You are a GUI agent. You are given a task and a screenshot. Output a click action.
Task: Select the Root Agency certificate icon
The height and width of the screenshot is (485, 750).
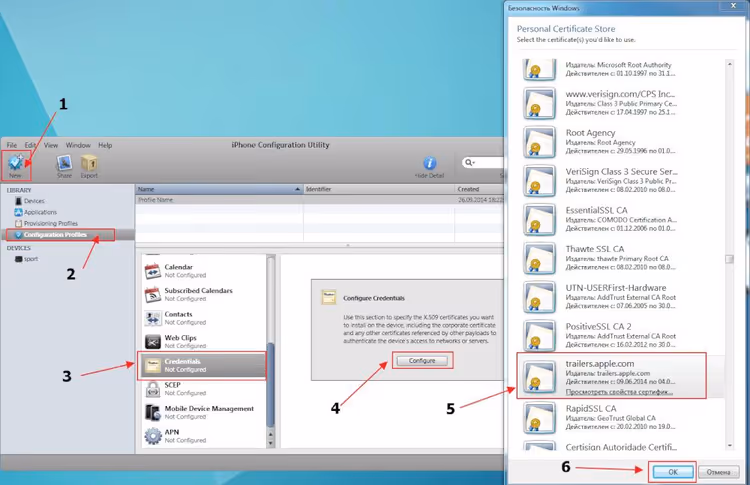pyautogui.click(x=540, y=142)
